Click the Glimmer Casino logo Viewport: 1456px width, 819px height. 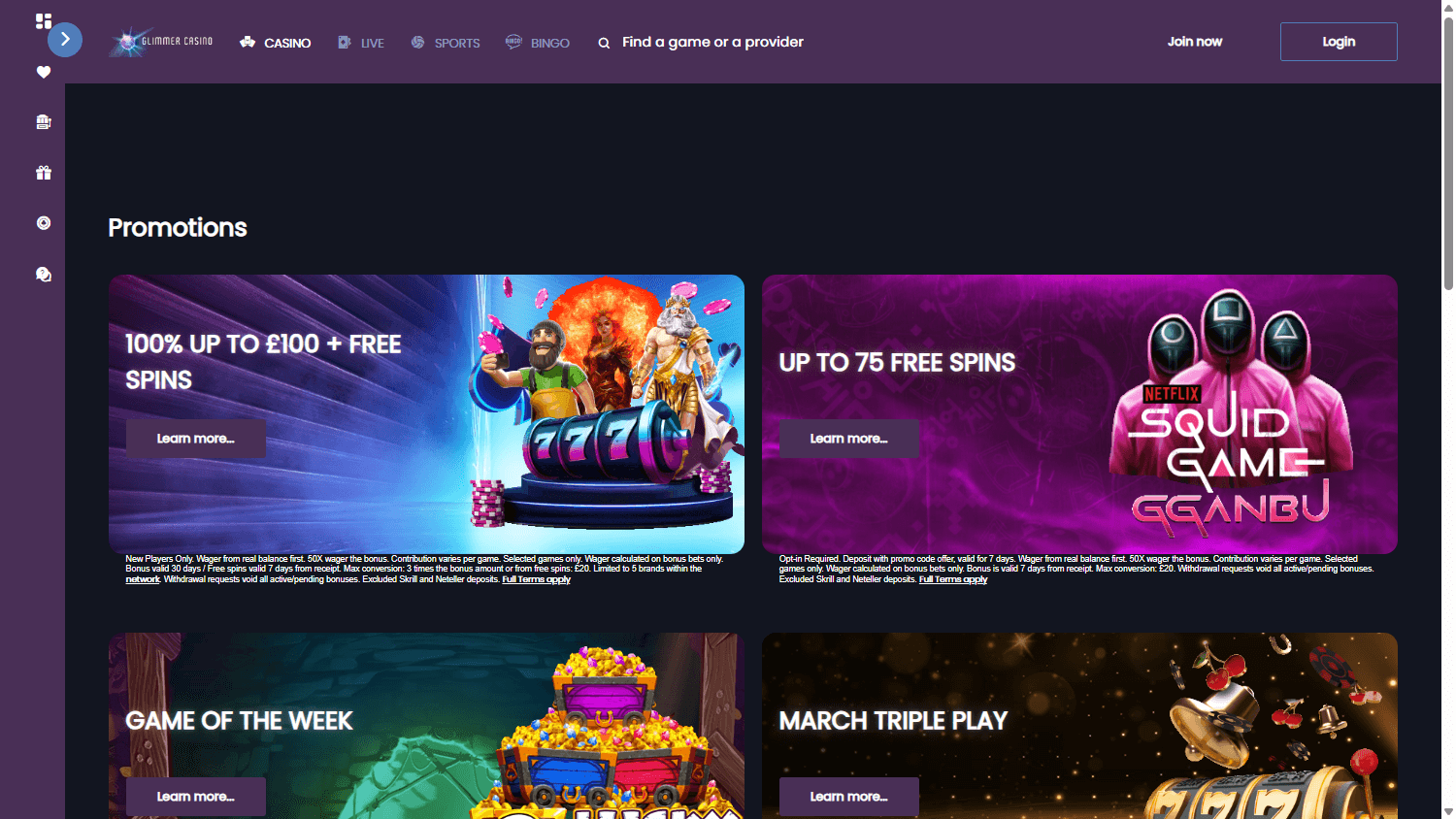point(161,42)
